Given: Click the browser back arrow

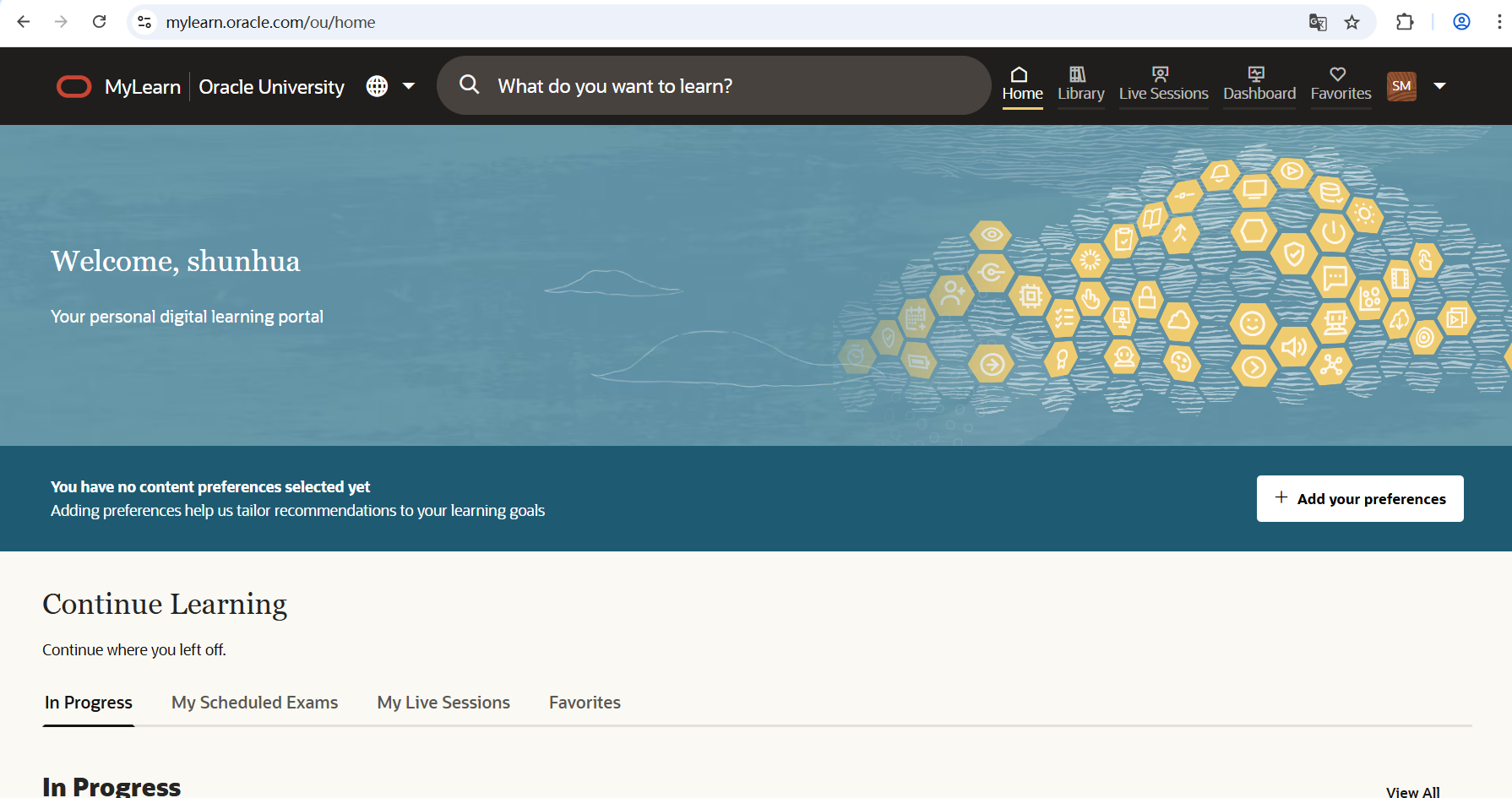Looking at the screenshot, I should (x=24, y=22).
